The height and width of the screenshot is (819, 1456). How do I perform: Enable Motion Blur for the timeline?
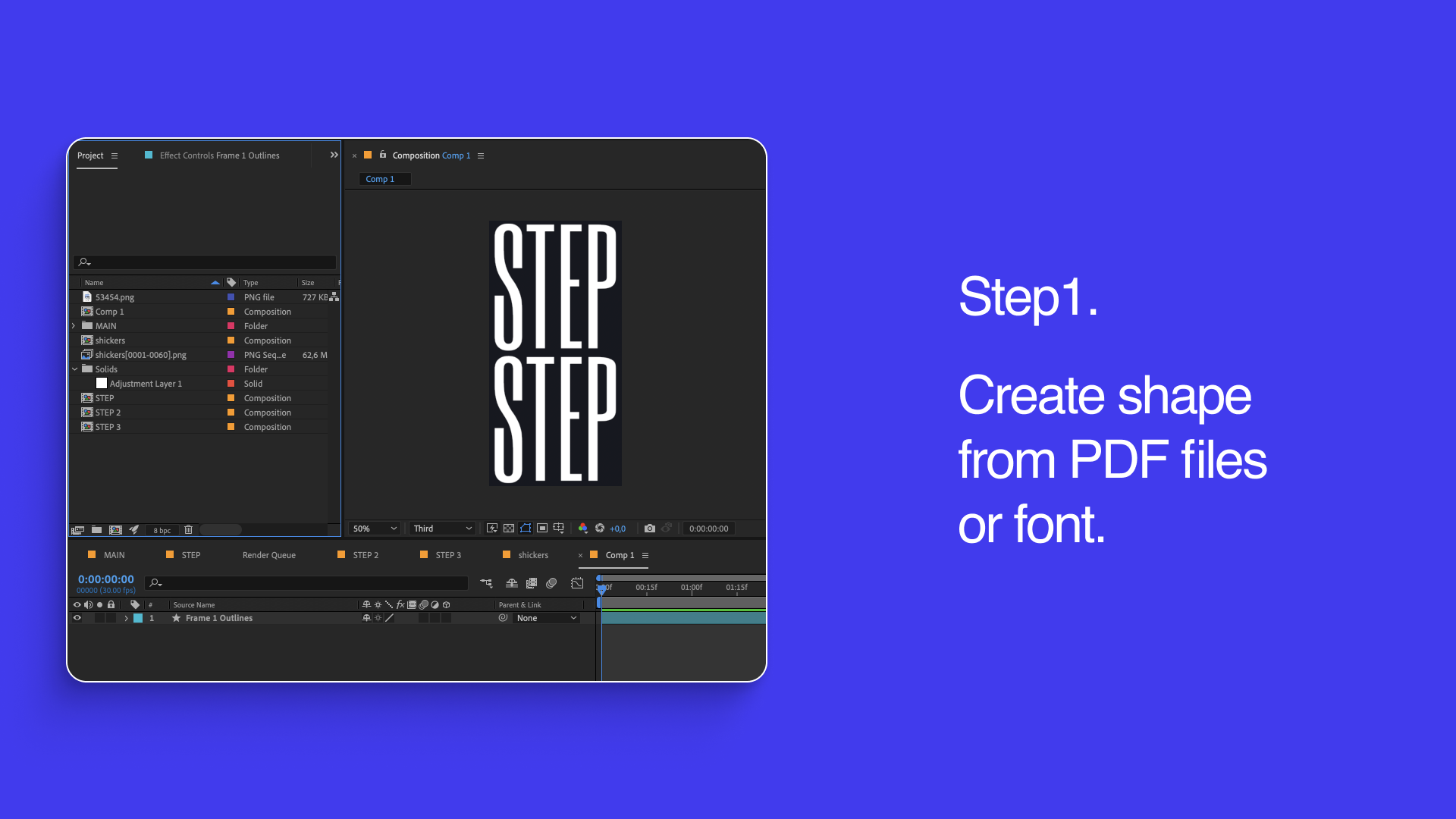(551, 583)
